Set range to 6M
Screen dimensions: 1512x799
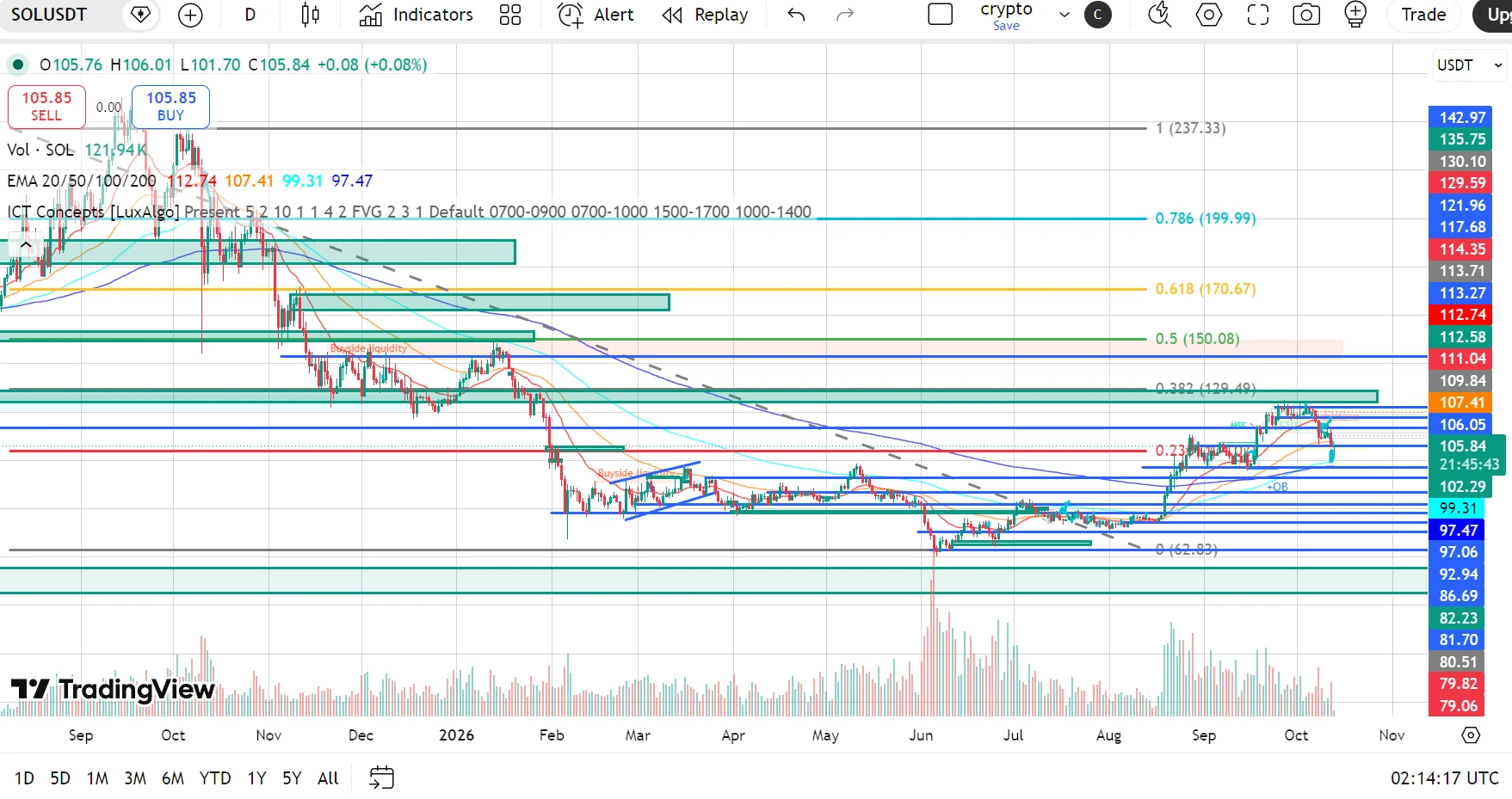pos(173,778)
